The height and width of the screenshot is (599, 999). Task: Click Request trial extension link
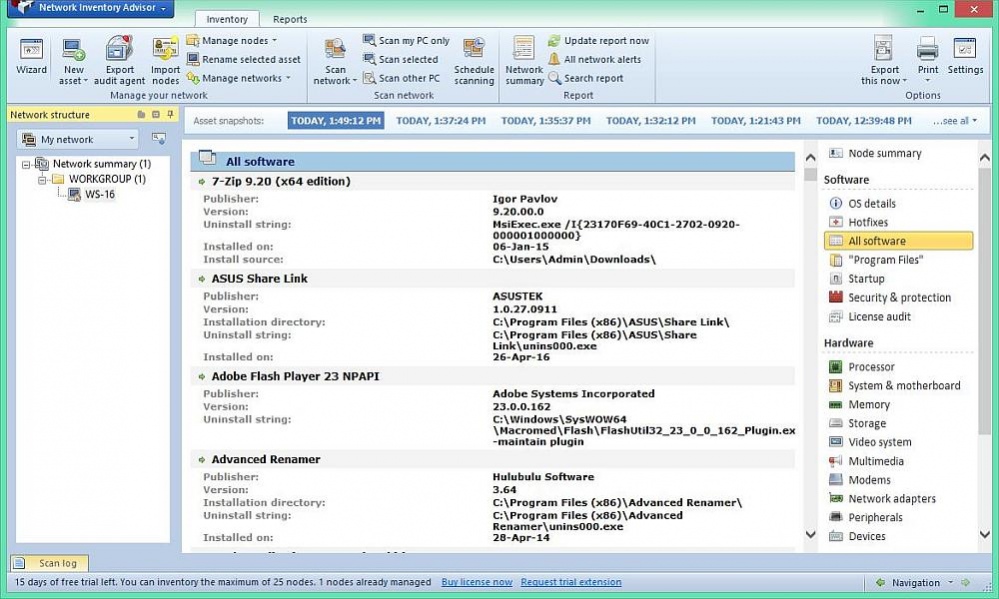571,582
